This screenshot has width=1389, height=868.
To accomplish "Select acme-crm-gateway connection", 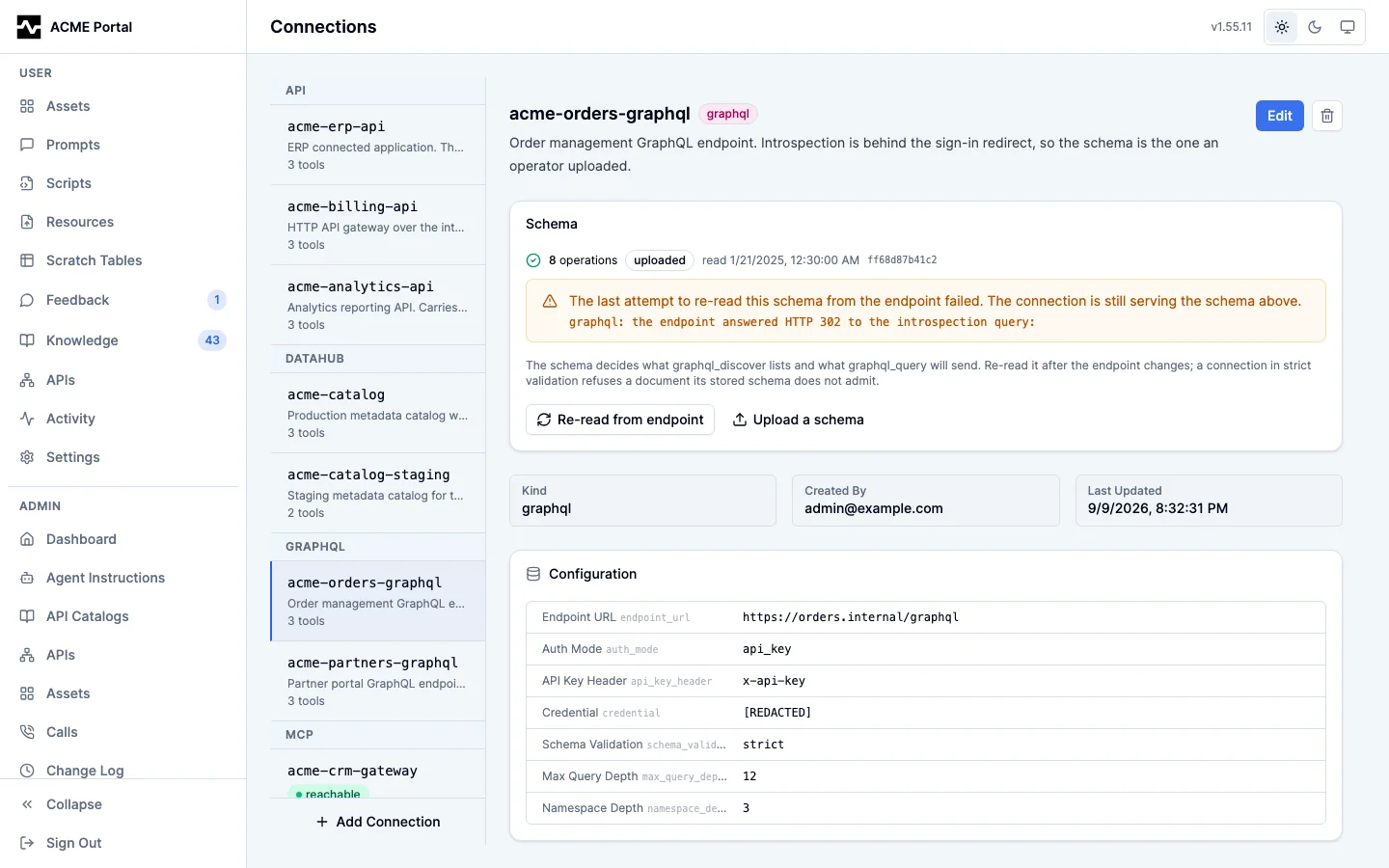I will [x=378, y=774].
